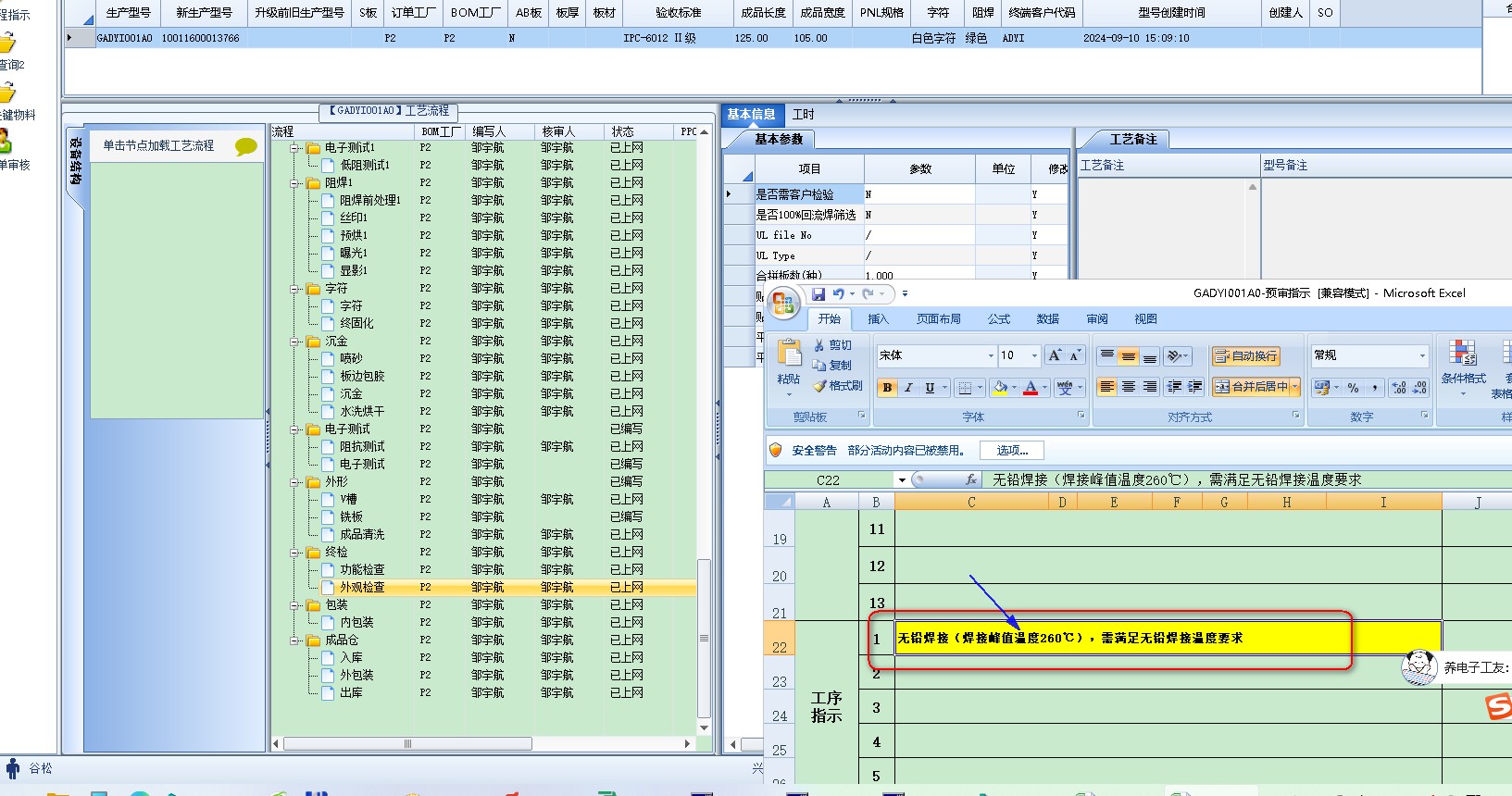Toggle Bold formatting in Excel
The image size is (1512, 796).
887,388
